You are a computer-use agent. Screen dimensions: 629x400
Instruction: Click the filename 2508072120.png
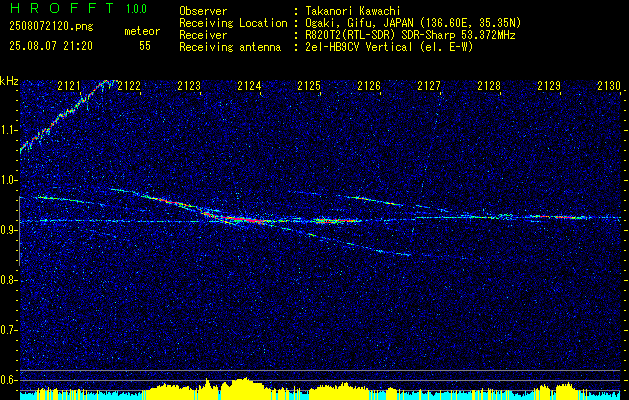(x=51, y=26)
